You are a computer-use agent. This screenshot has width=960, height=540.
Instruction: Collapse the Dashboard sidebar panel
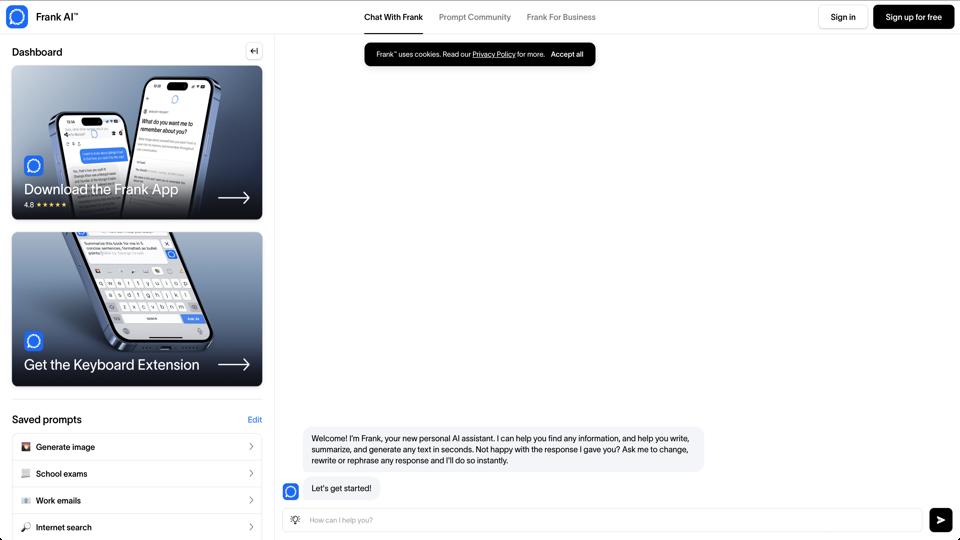254,51
